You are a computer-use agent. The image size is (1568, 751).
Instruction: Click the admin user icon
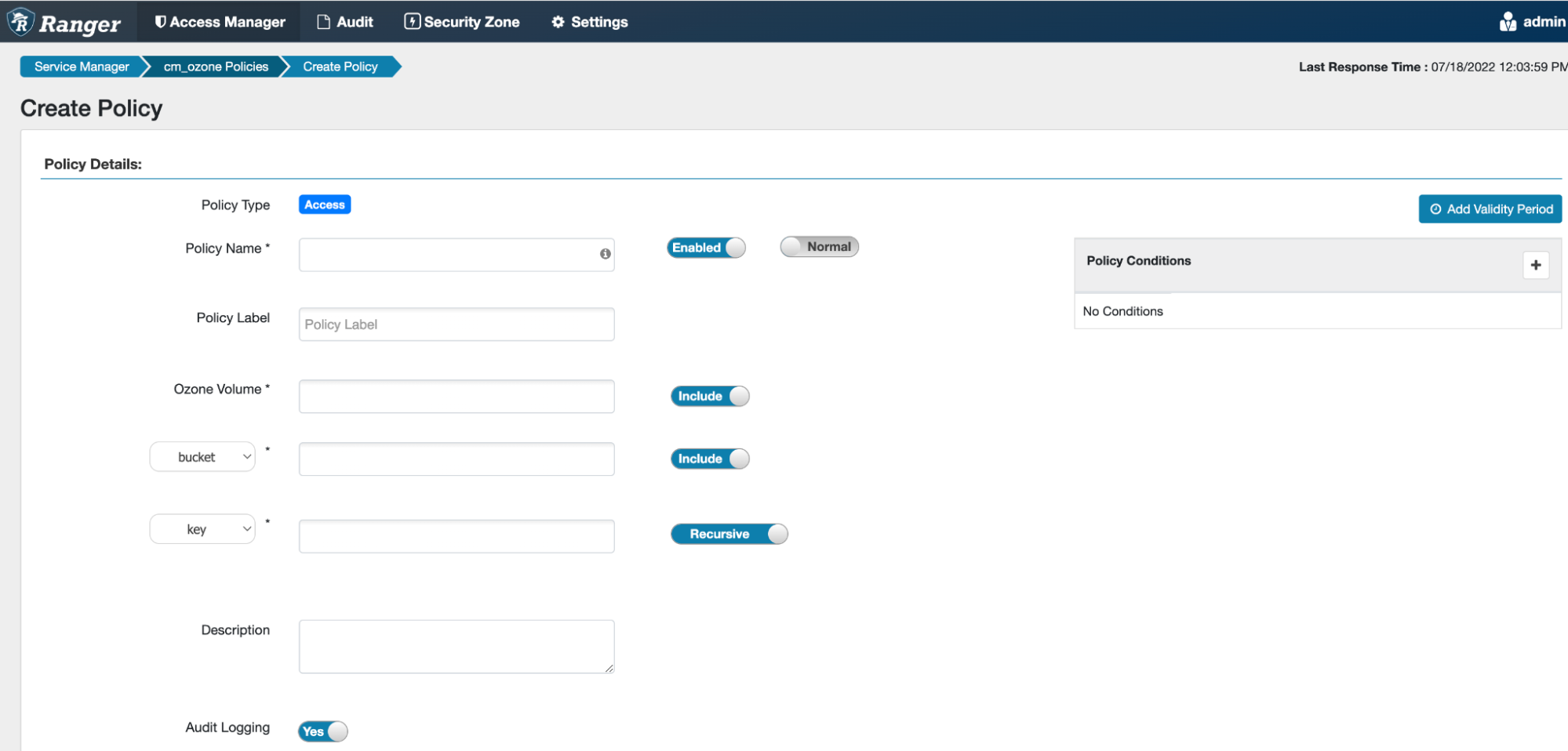pos(1507,22)
